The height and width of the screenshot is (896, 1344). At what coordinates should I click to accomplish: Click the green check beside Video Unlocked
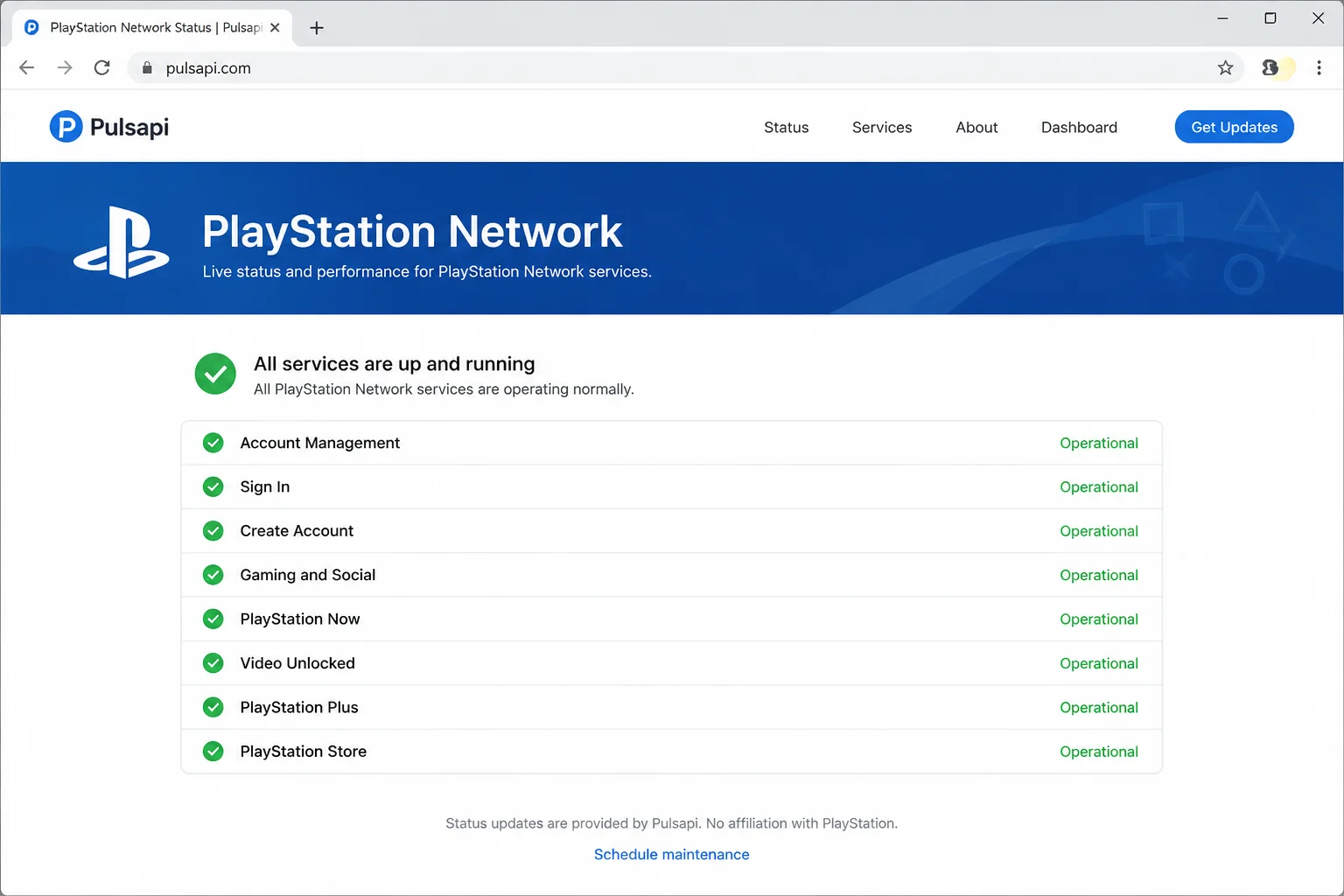click(213, 663)
